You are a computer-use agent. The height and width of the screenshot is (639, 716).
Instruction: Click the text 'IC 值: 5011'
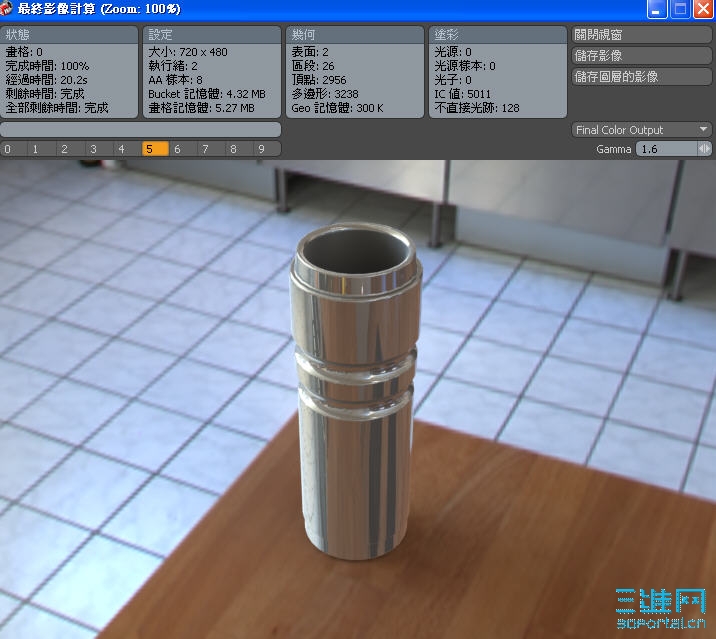(x=463, y=94)
